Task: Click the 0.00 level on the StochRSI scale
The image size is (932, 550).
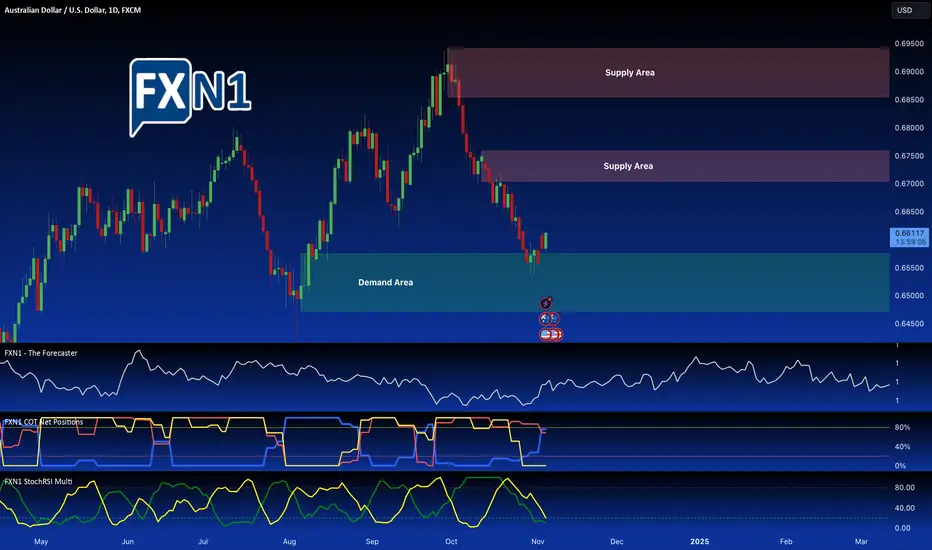Action: click(902, 528)
